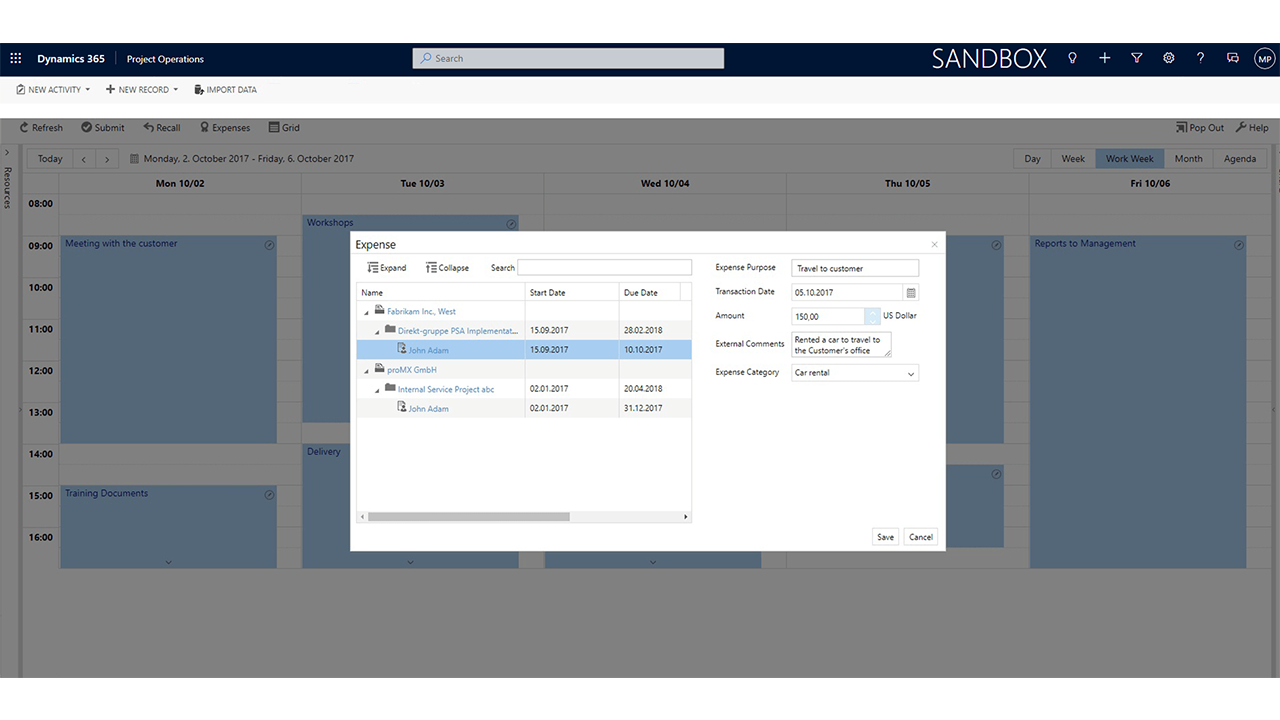Click Project Operations in the header
This screenshot has height=720, width=1280.
165,59
